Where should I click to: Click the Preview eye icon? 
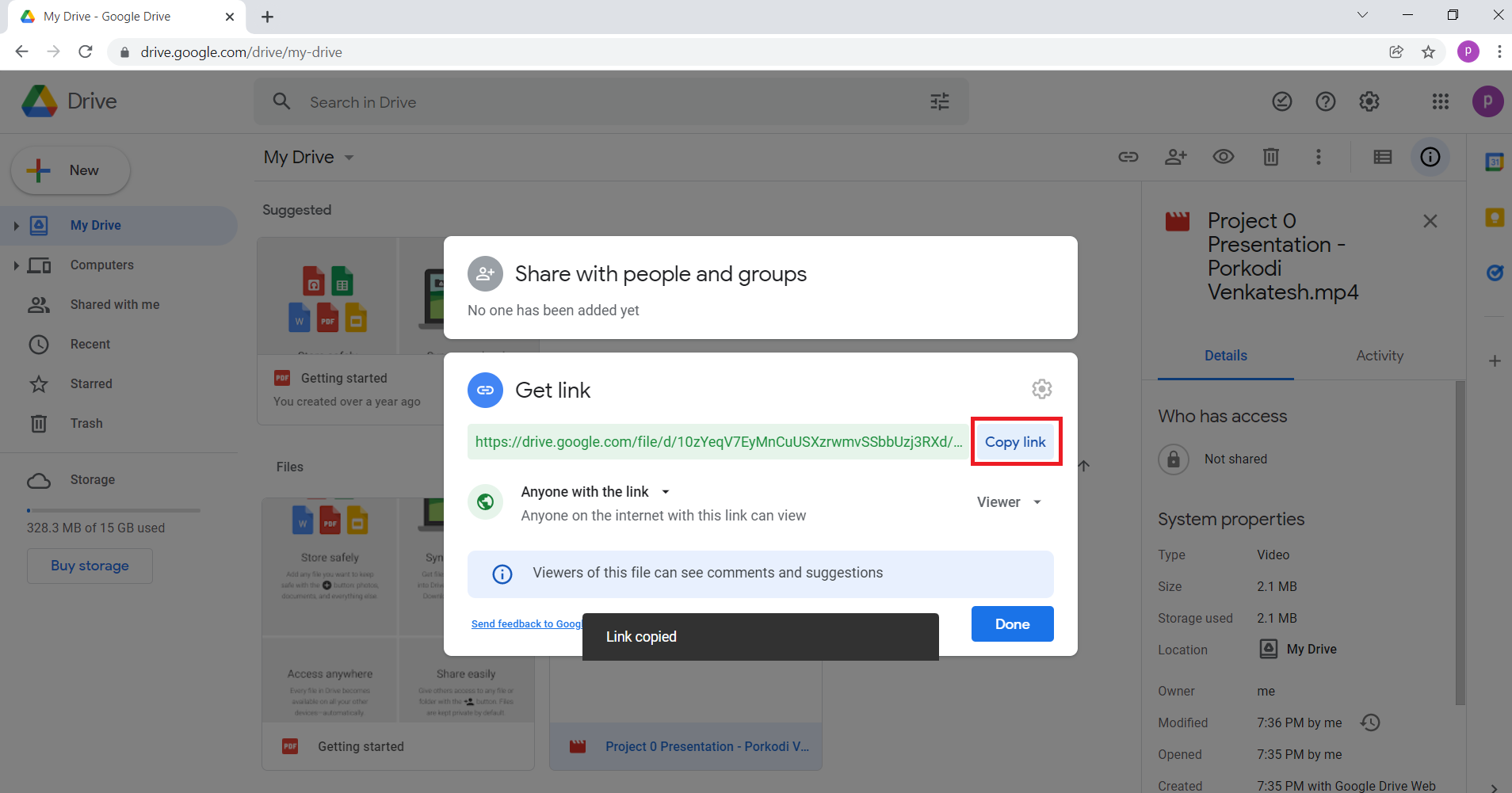point(1223,157)
